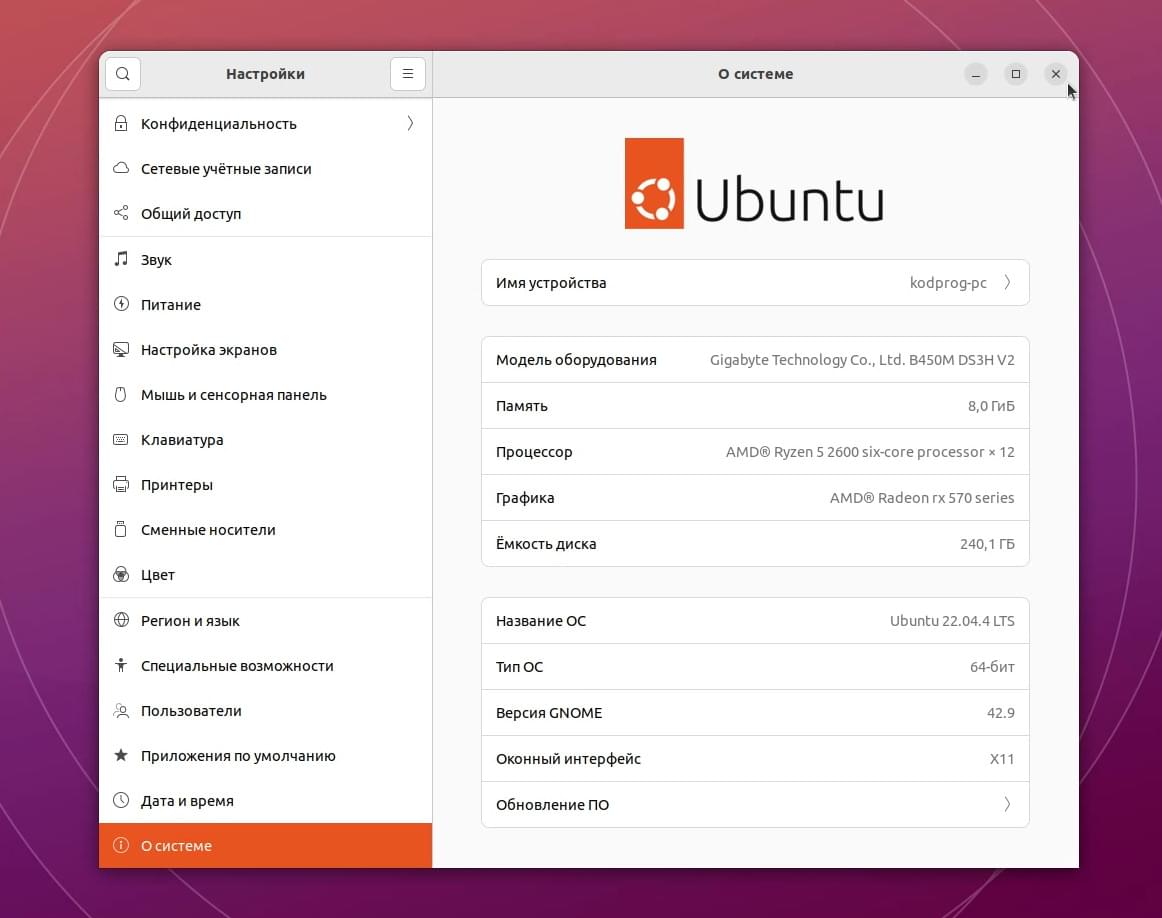1162x918 pixels.
Task: Click the 8,0 ГиБ memory value
Action: (991, 406)
